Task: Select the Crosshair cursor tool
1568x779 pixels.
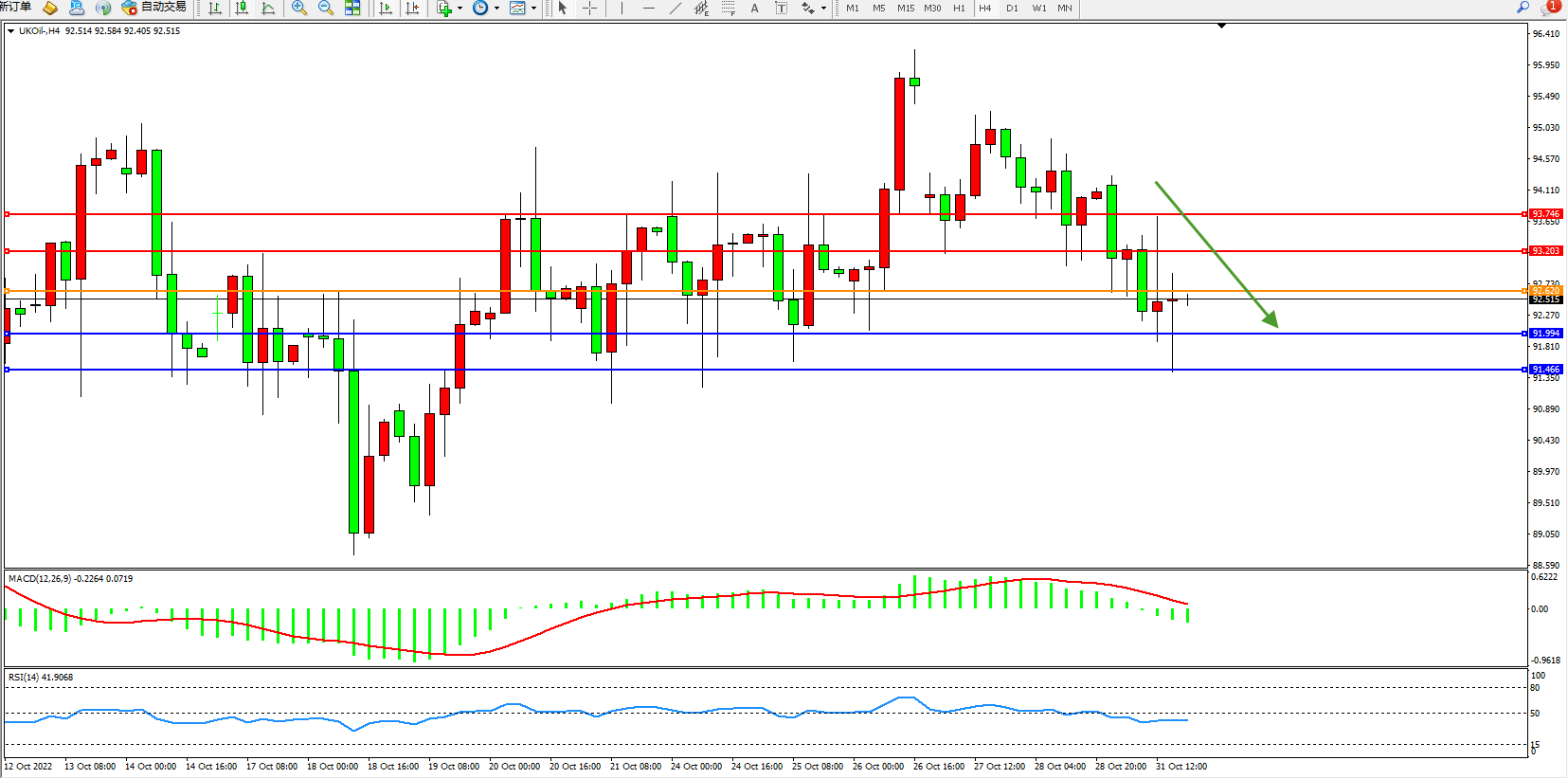Action: [x=589, y=8]
